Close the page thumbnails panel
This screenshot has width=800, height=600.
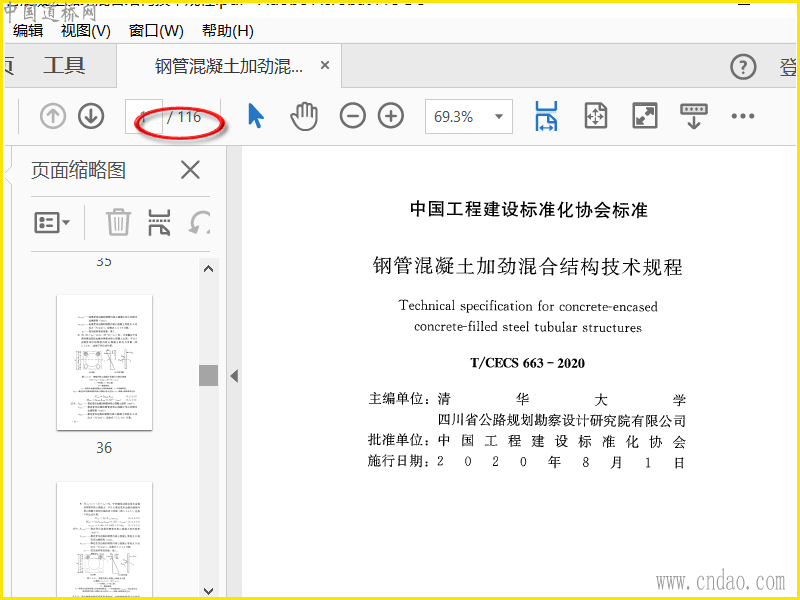pyautogui.click(x=190, y=170)
